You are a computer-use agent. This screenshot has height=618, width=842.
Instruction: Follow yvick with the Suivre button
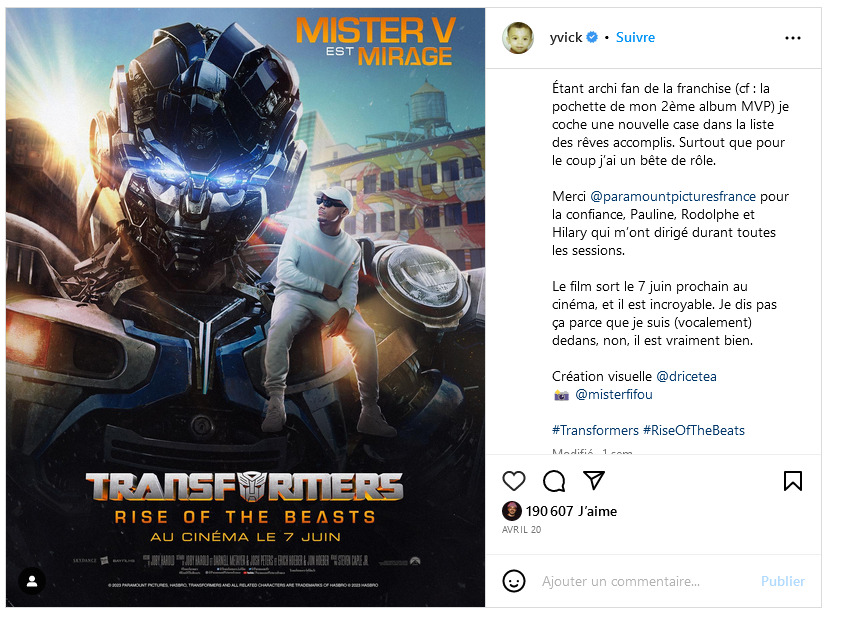coord(635,38)
